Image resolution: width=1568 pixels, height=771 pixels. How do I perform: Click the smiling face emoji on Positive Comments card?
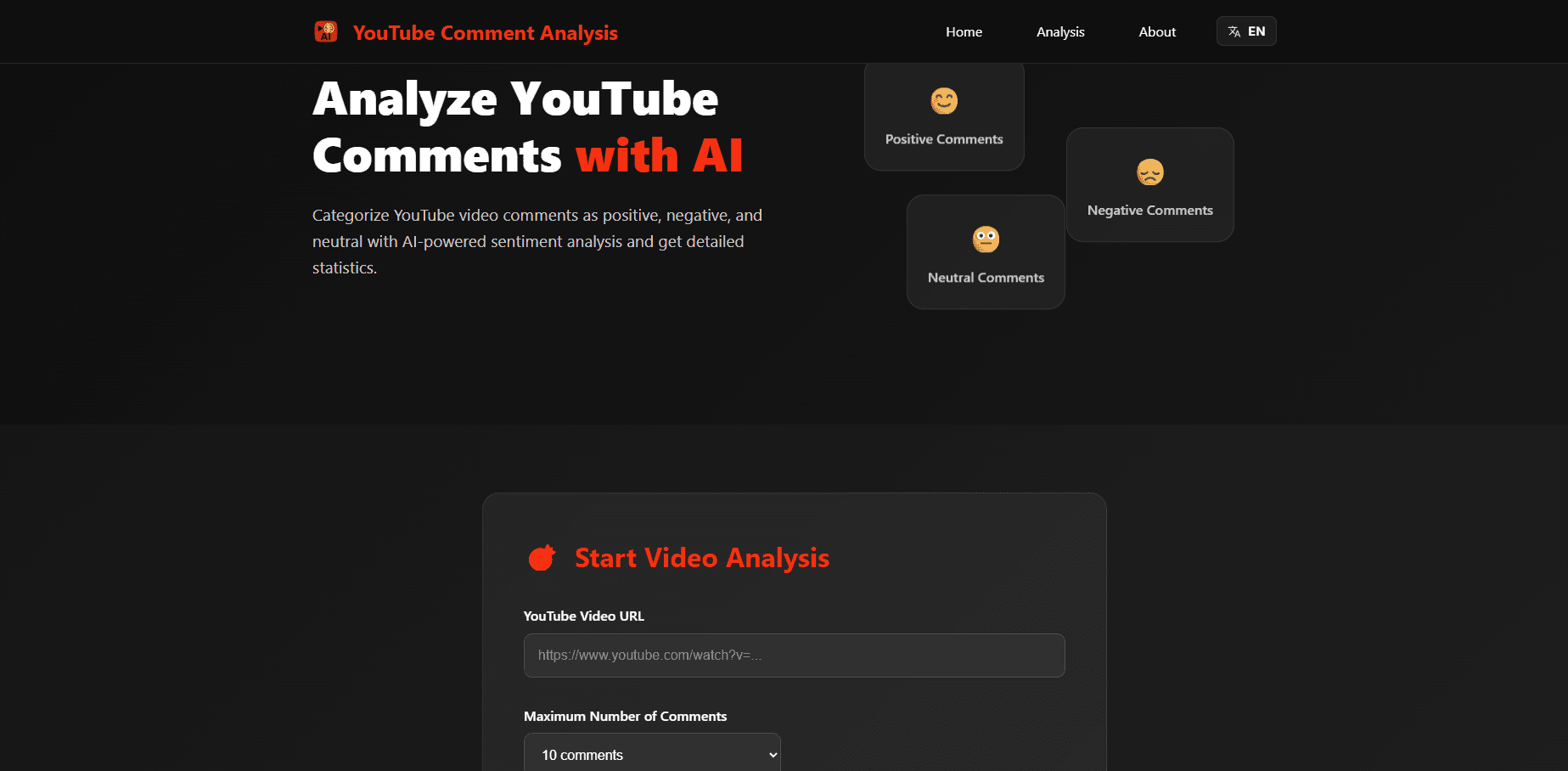(944, 101)
